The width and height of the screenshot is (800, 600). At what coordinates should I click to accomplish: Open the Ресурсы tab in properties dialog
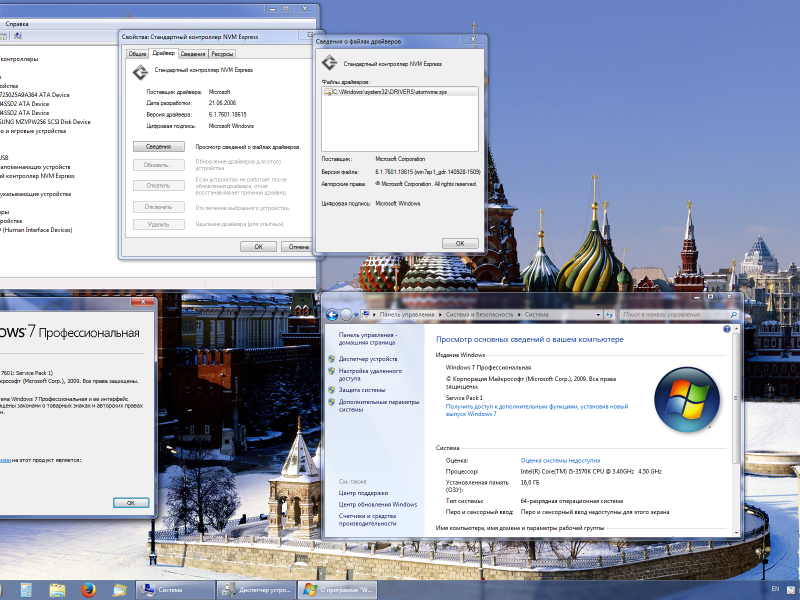[222, 54]
